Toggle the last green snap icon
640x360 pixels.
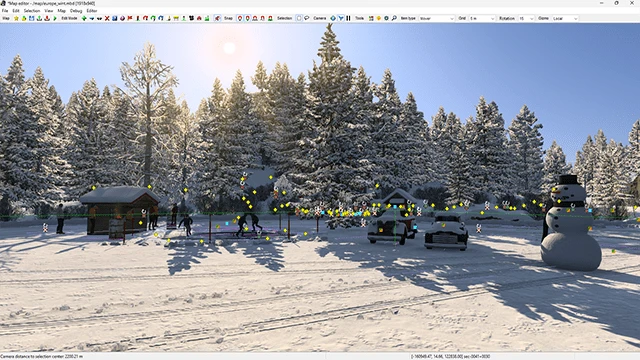270,18
